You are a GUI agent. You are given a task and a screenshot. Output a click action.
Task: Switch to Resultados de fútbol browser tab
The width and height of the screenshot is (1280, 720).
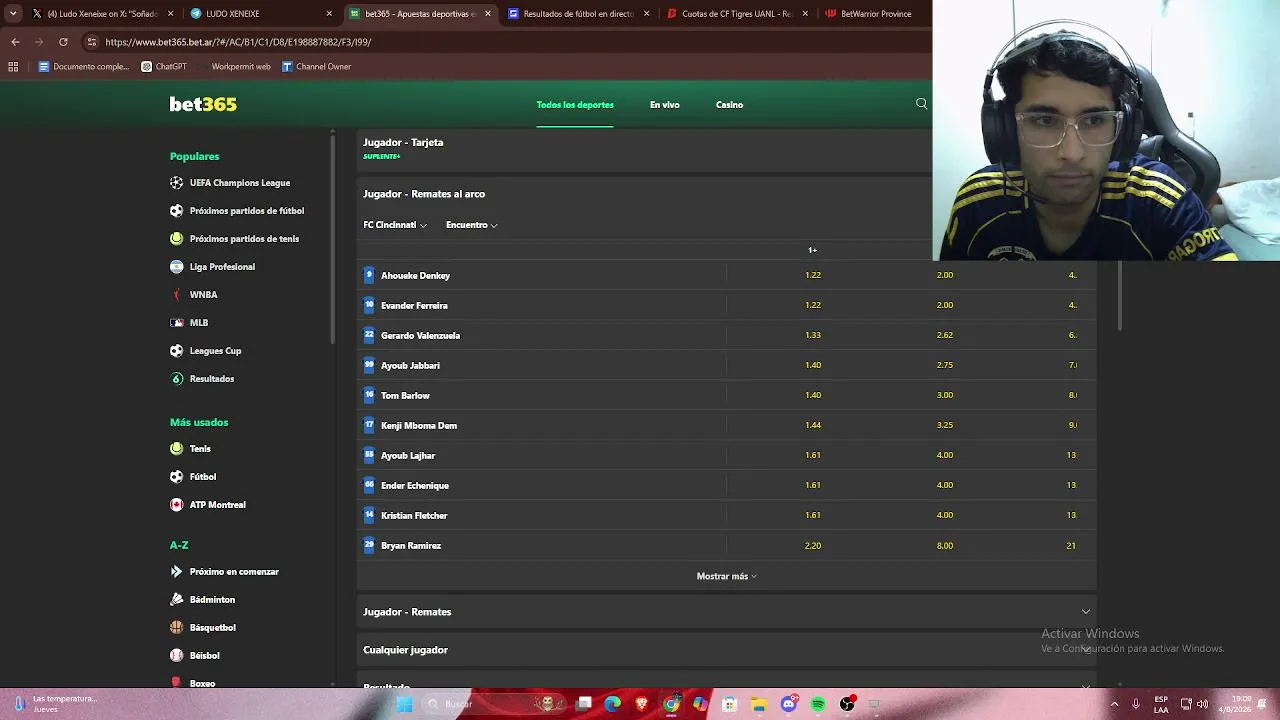coord(578,14)
